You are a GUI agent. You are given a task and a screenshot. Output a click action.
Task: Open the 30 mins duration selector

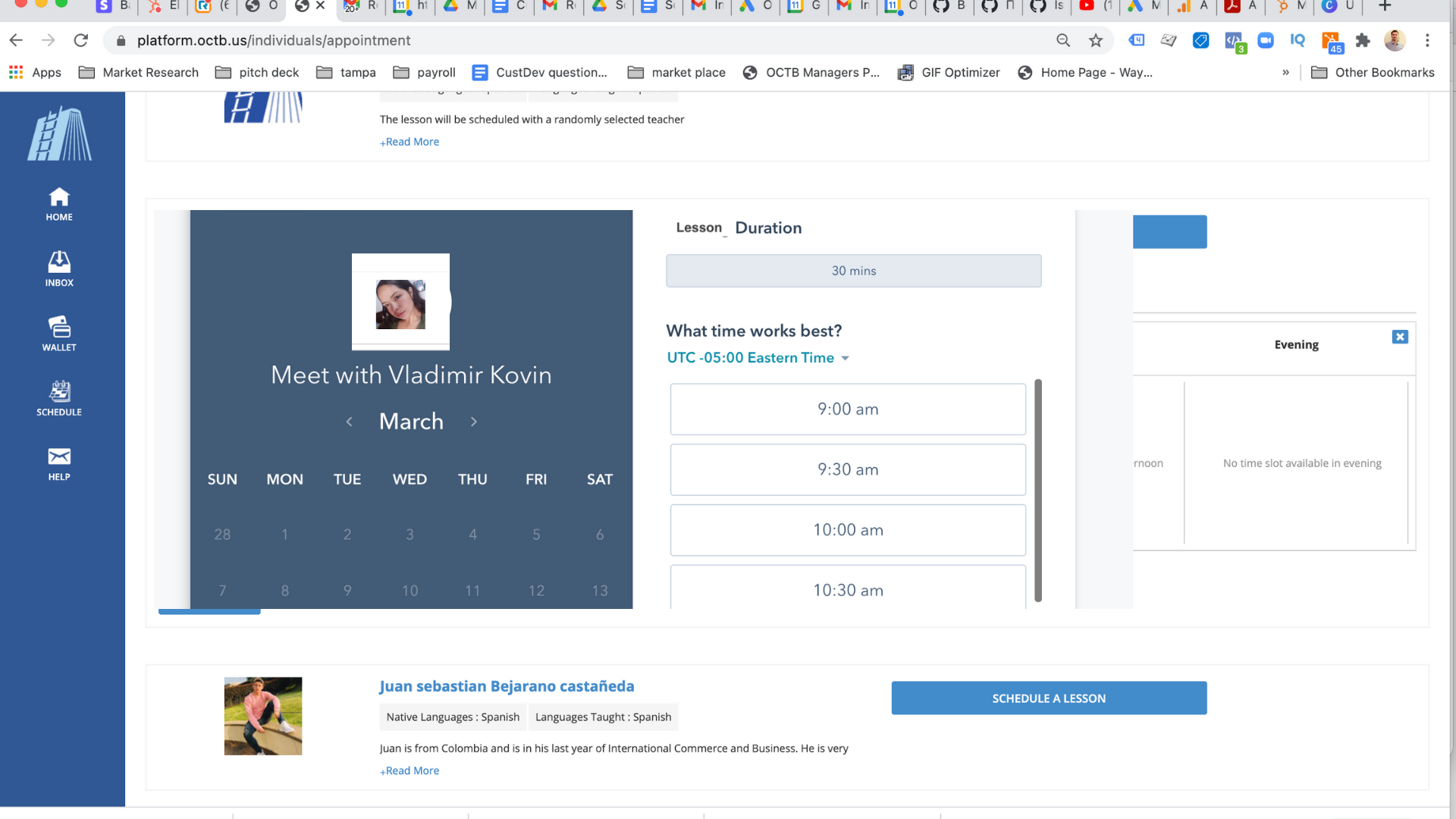pyautogui.click(x=853, y=271)
